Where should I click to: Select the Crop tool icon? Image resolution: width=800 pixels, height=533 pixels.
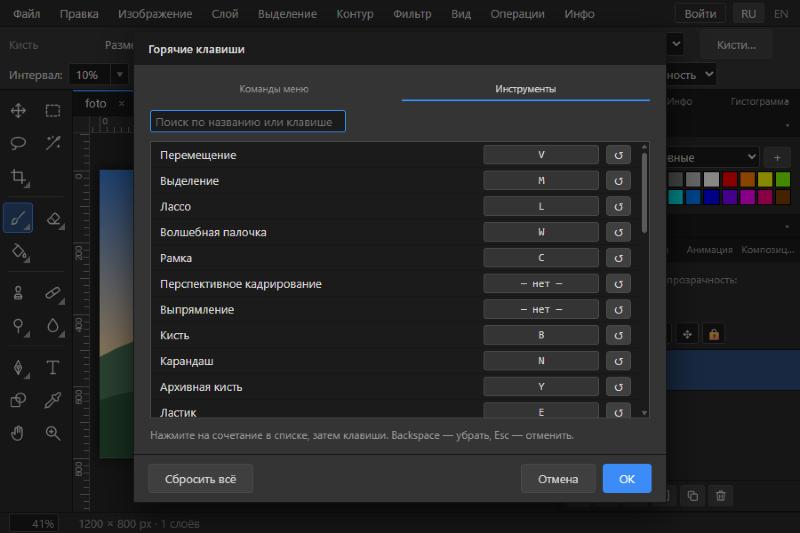tap(18, 177)
